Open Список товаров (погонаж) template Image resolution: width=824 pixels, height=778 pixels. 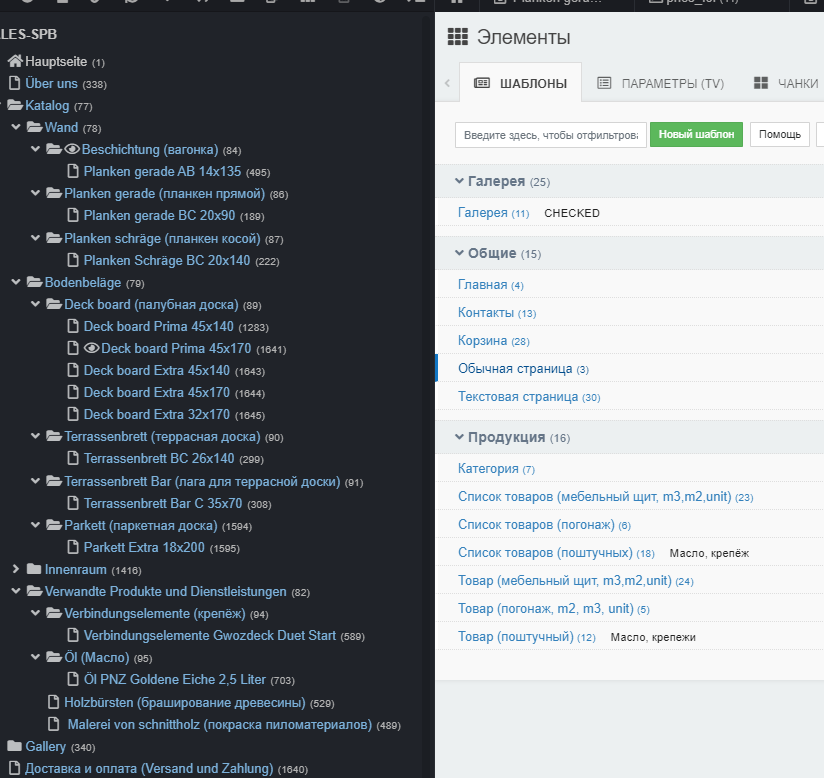(x=544, y=525)
